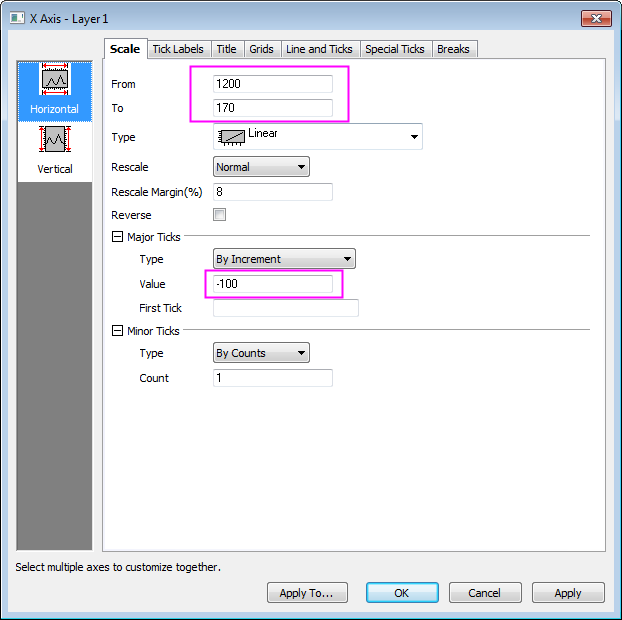
Task: Open the scale Type Linear dropdown
Action: [x=318, y=137]
